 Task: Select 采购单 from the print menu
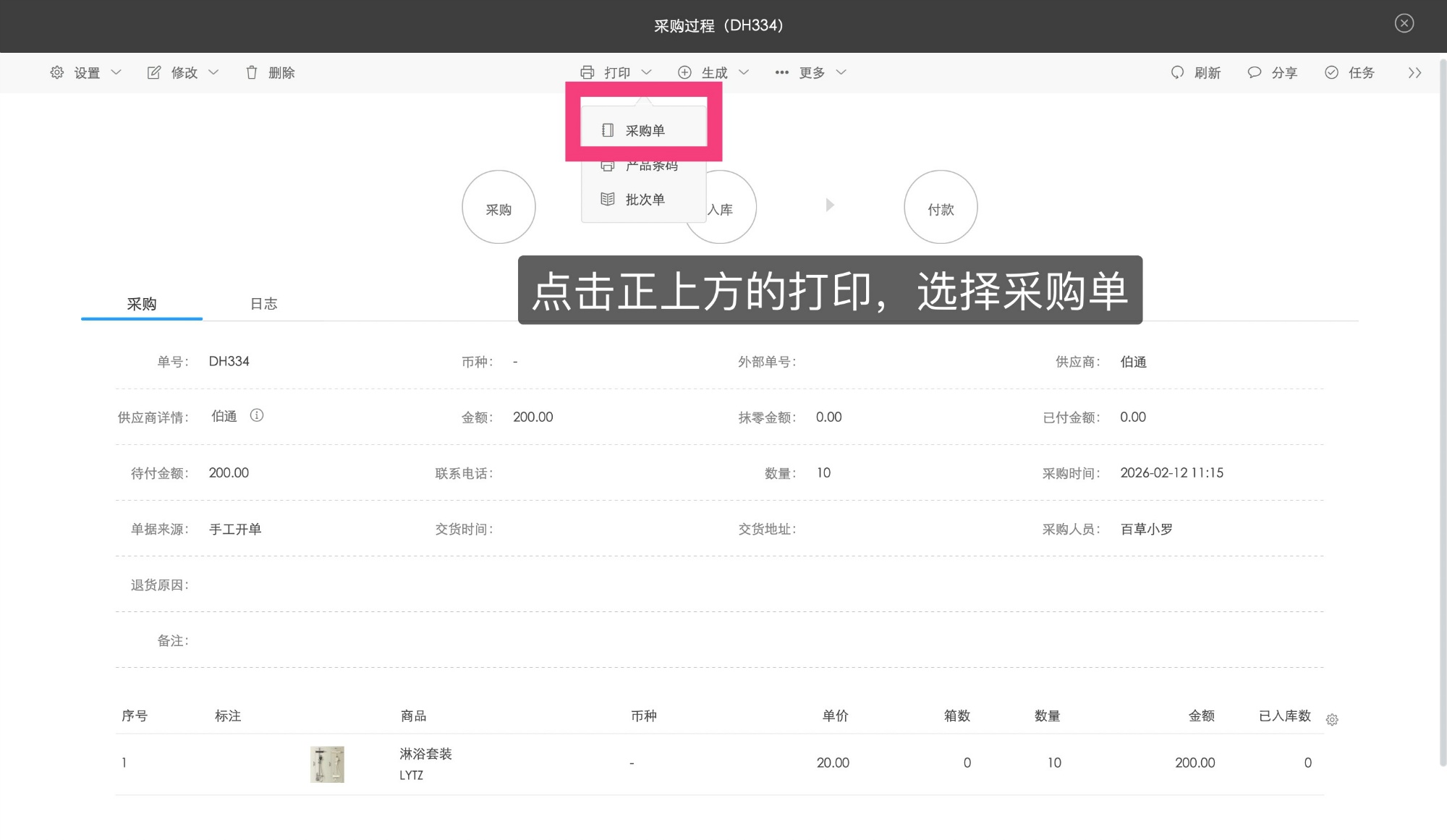[647, 130]
